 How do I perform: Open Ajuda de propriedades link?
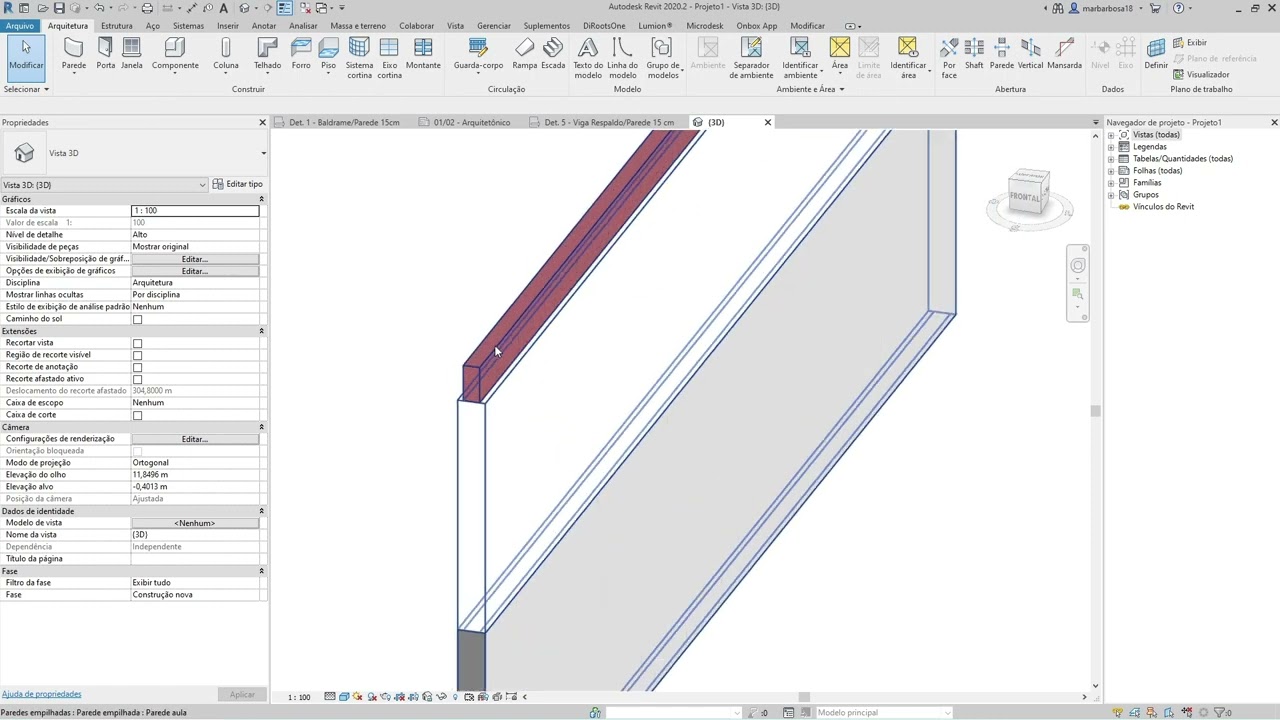pyautogui.click(x=42, y=694)
